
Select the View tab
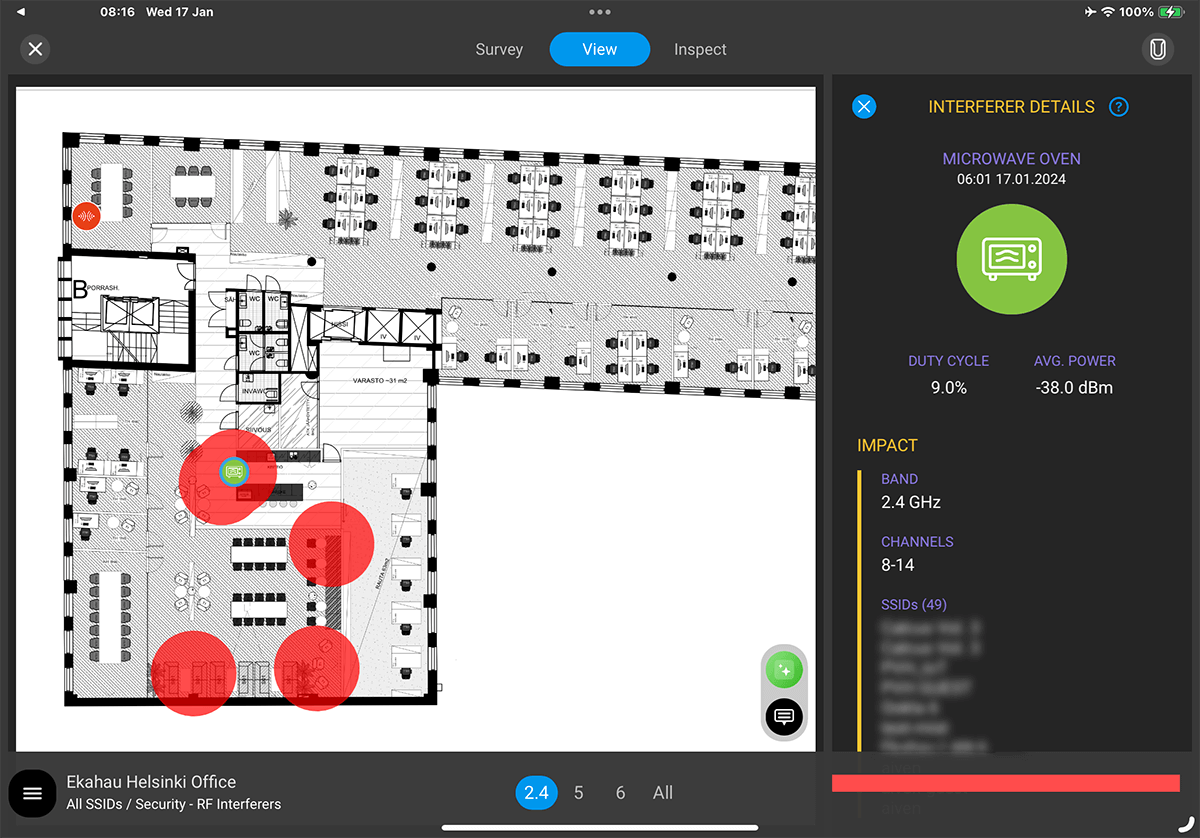click(x=600, y=49)
